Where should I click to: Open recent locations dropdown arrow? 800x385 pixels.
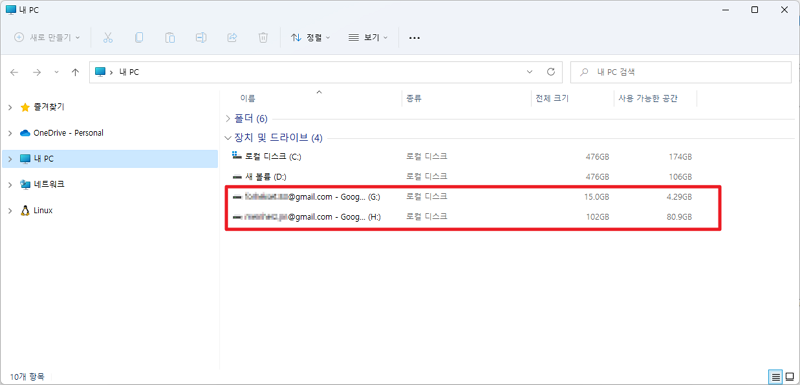57,72
